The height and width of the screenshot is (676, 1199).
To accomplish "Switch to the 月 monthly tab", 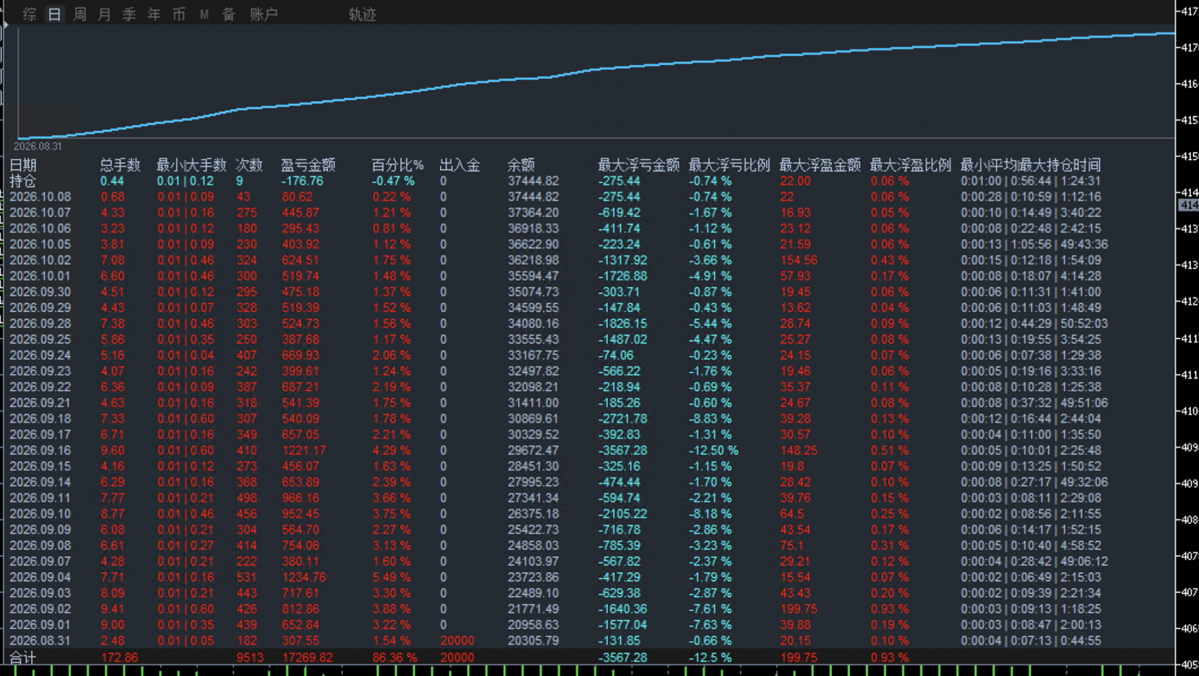I will [x=105, y=14].
